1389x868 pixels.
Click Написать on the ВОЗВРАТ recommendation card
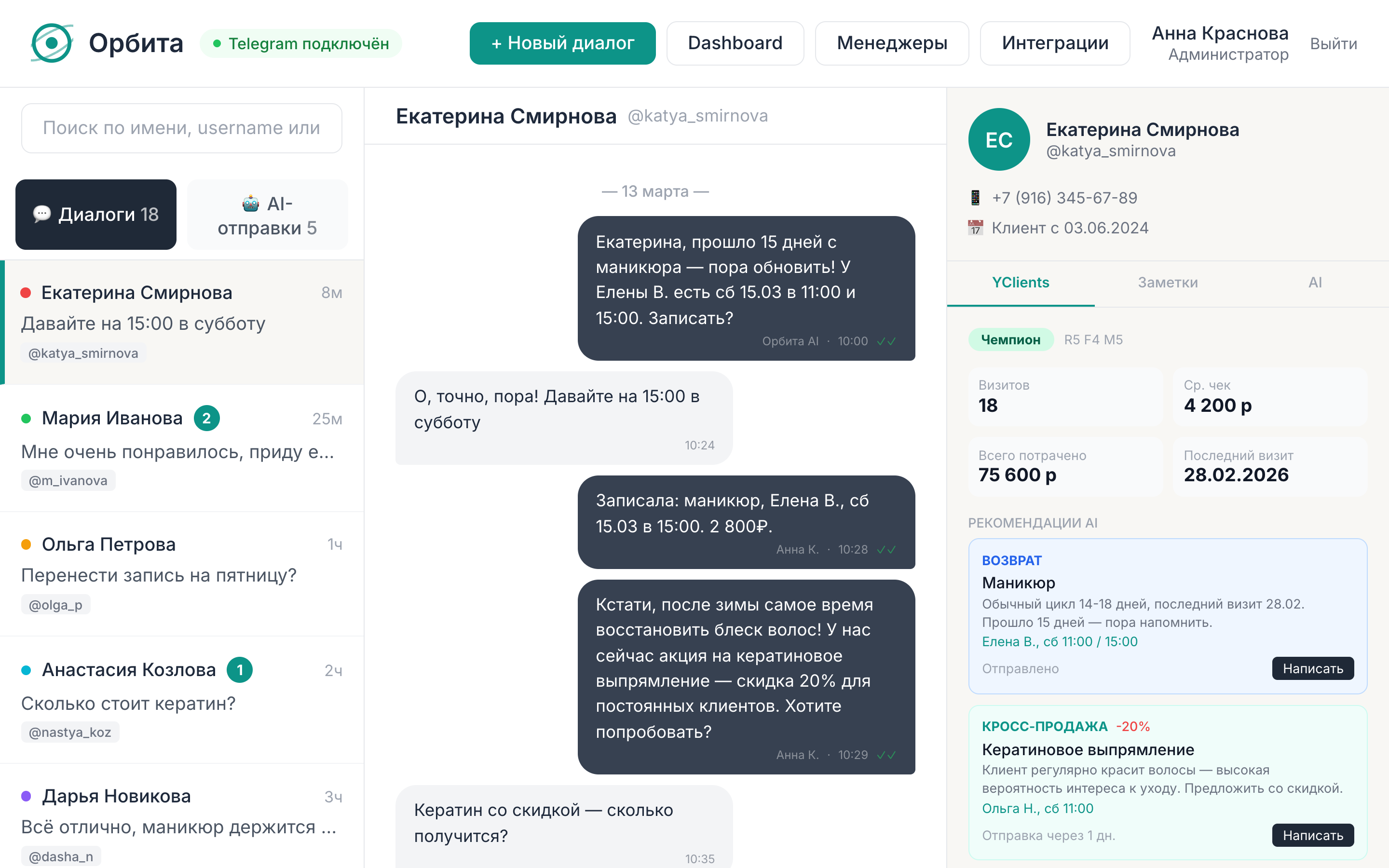[x=1313, y=668]
